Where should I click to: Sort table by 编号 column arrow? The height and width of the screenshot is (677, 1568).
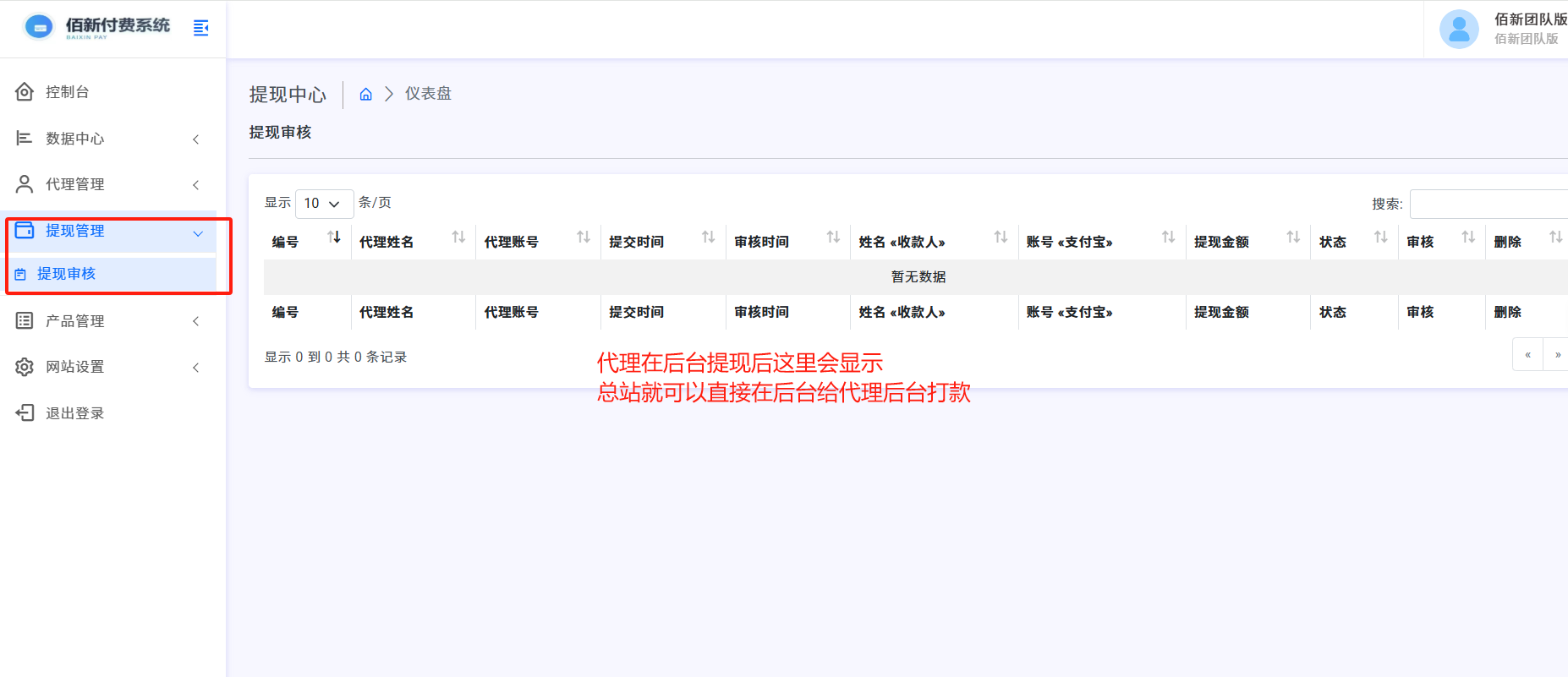point(334,237)
